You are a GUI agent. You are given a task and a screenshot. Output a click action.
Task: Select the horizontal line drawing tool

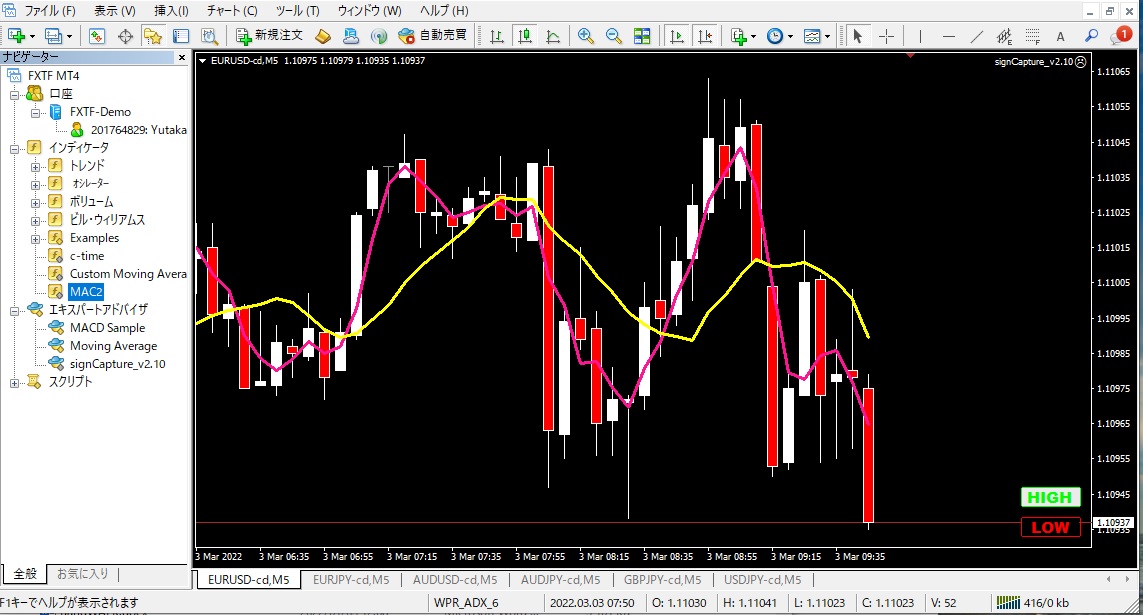[949, 36]
